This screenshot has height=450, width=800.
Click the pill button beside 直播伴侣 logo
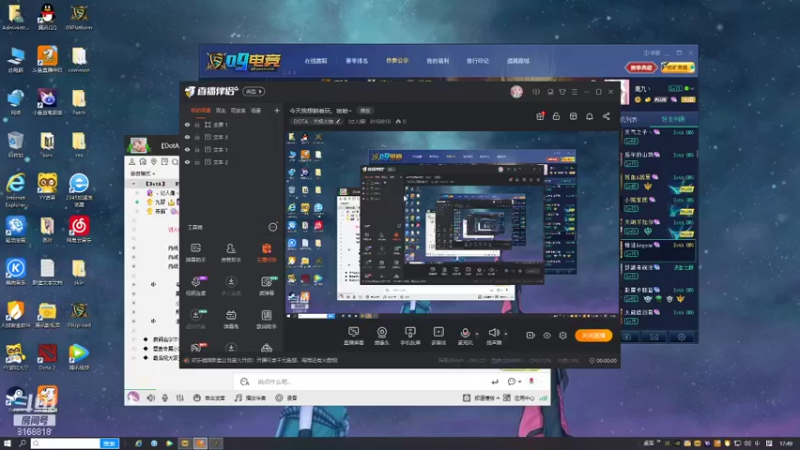(x=254, y=92)
